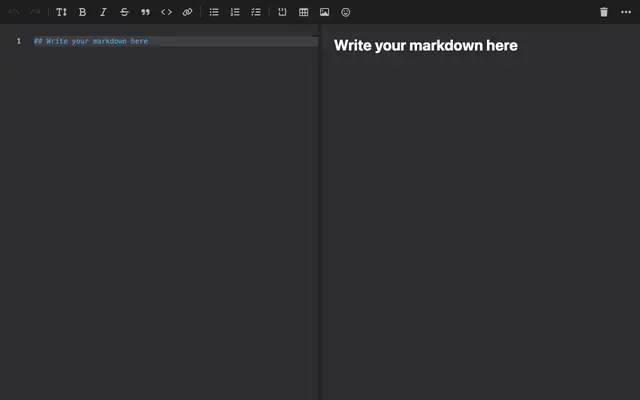Open the emoji picker

(x=346, y=12)
